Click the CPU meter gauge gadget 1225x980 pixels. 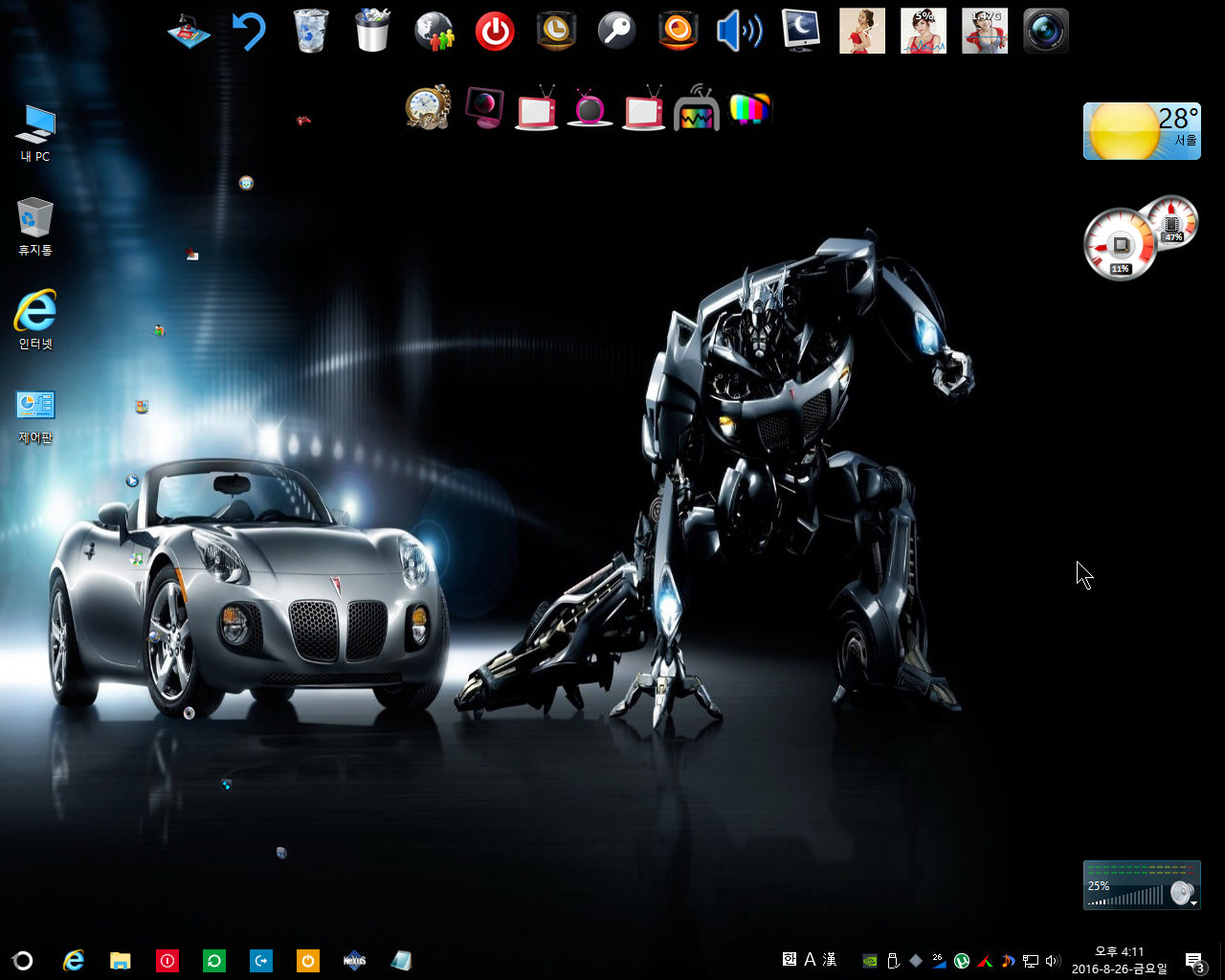pos(1120,245)
